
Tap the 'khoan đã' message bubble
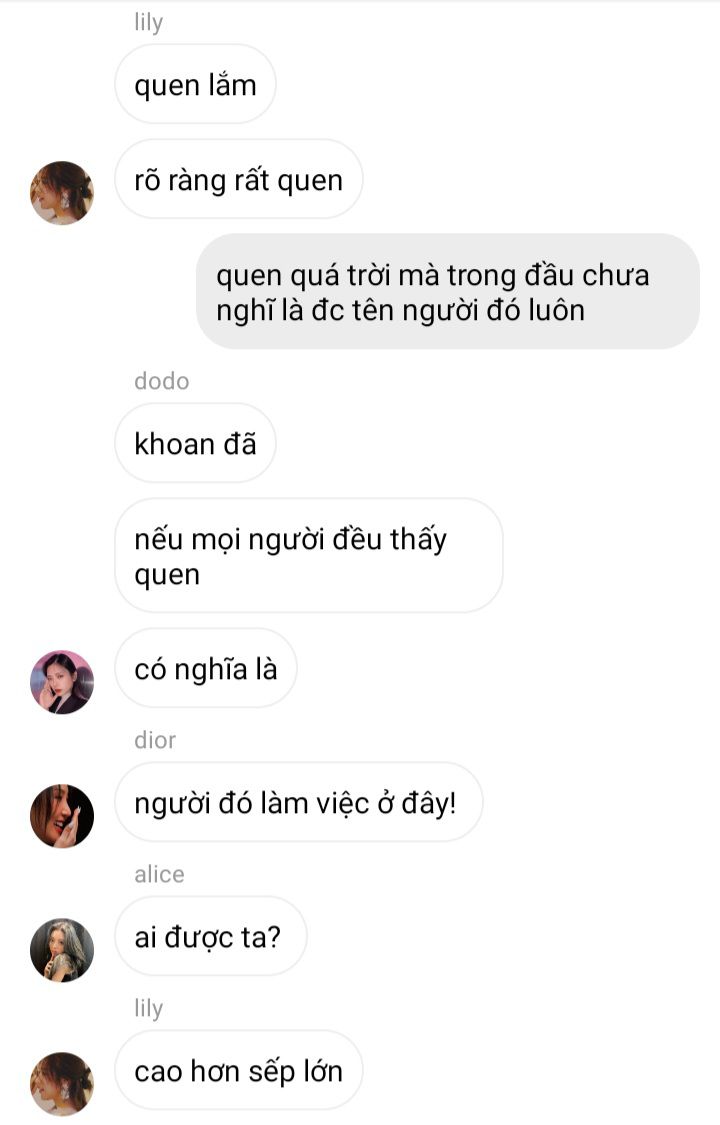[195, 443]
